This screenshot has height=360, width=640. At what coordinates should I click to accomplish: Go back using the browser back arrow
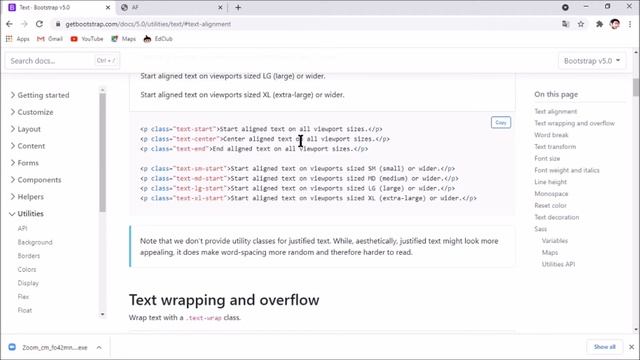coord(9,24)
